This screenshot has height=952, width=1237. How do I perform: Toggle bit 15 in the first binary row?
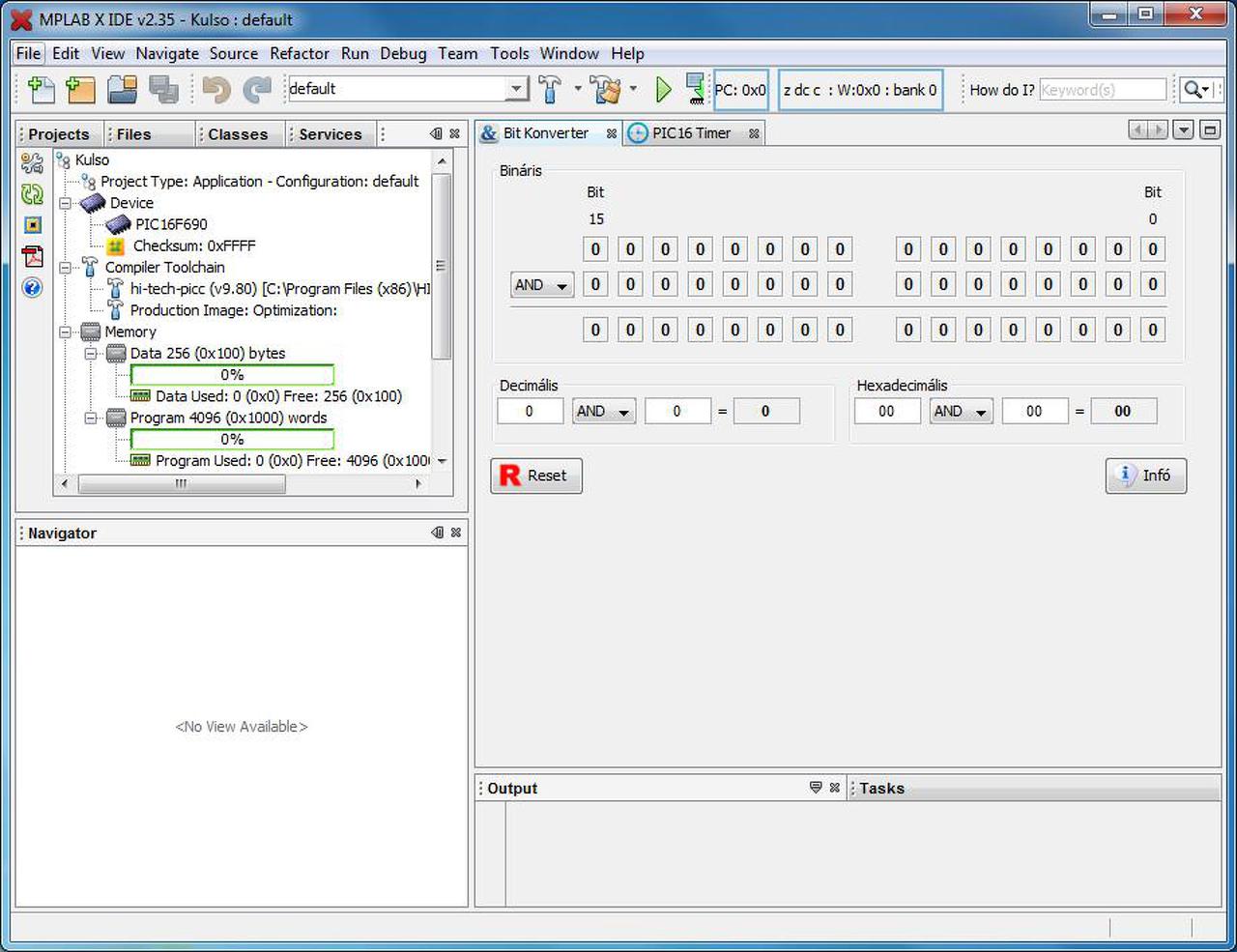click(x=595, y=249)
